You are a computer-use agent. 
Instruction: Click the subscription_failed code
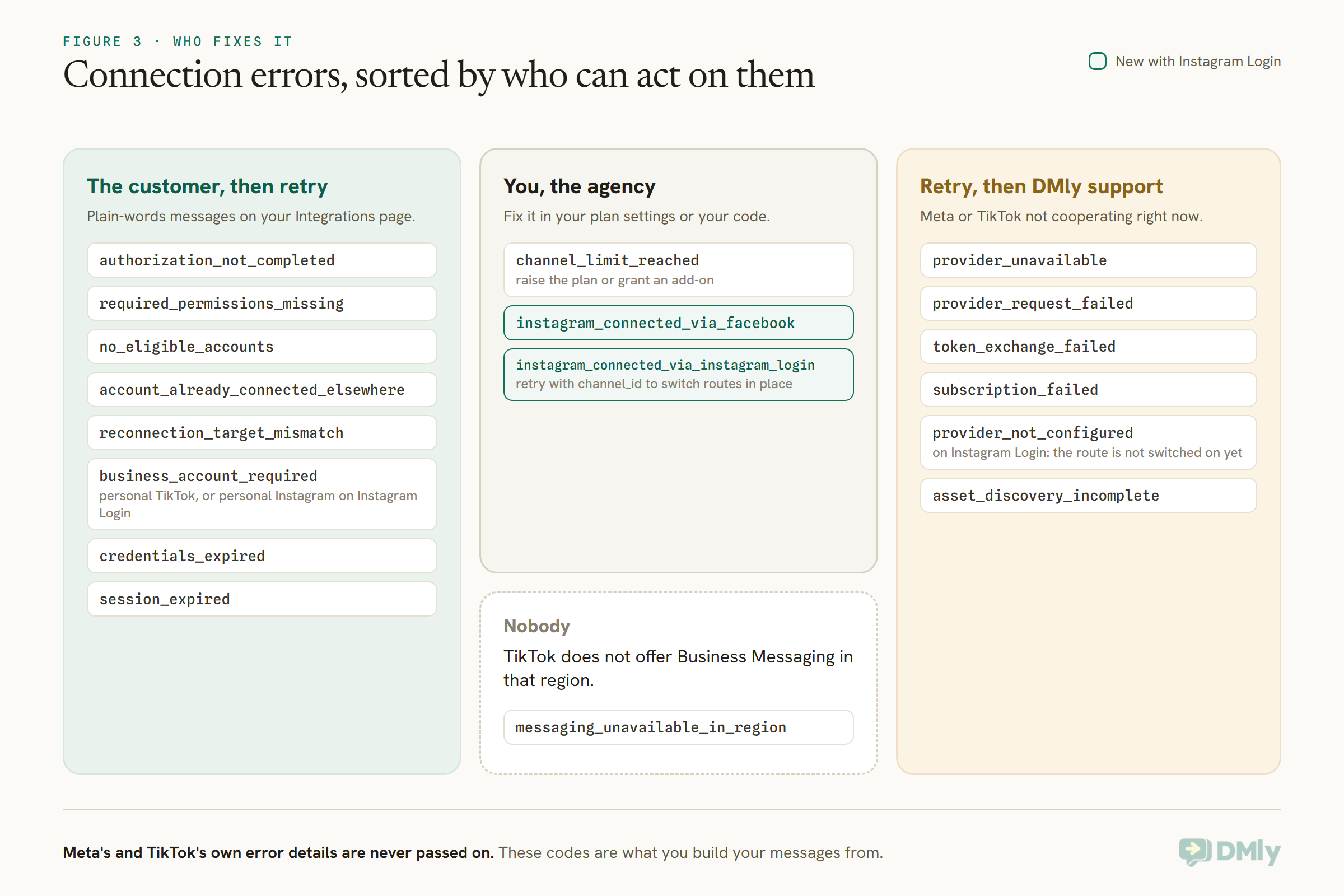pos(1088,390)
